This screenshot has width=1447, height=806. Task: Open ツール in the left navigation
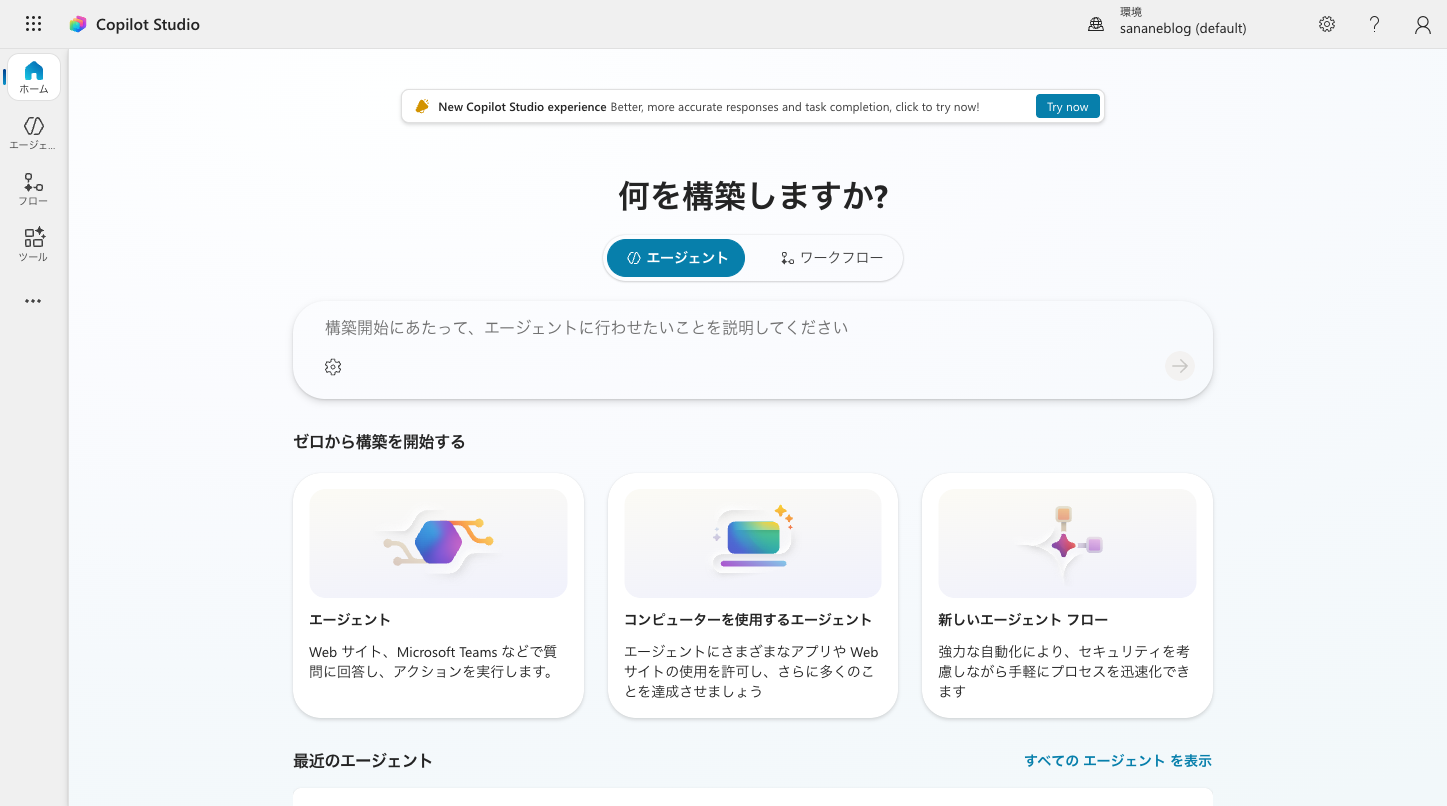click(34, 245)
